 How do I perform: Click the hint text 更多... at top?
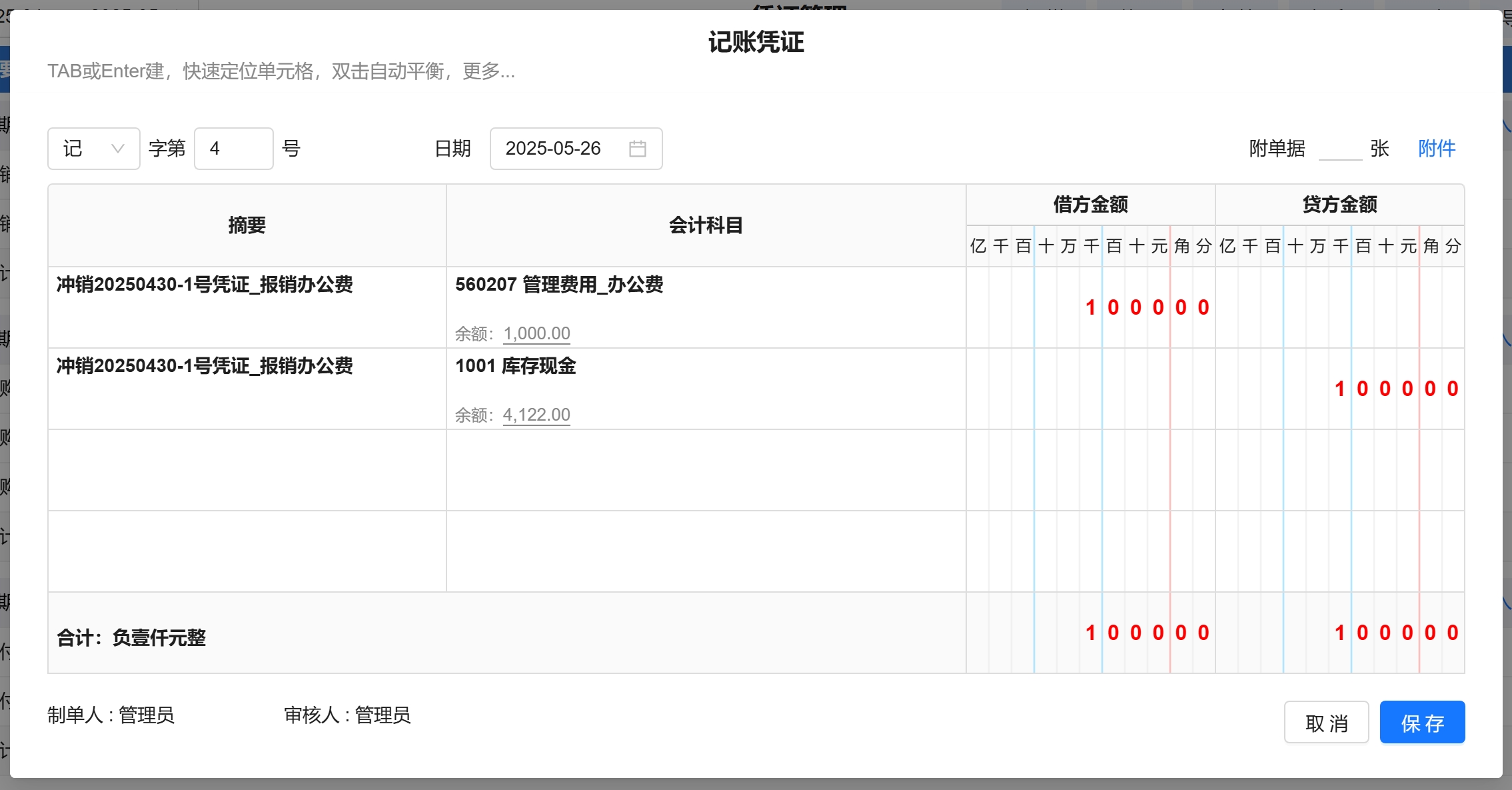[x=488, y=71]
